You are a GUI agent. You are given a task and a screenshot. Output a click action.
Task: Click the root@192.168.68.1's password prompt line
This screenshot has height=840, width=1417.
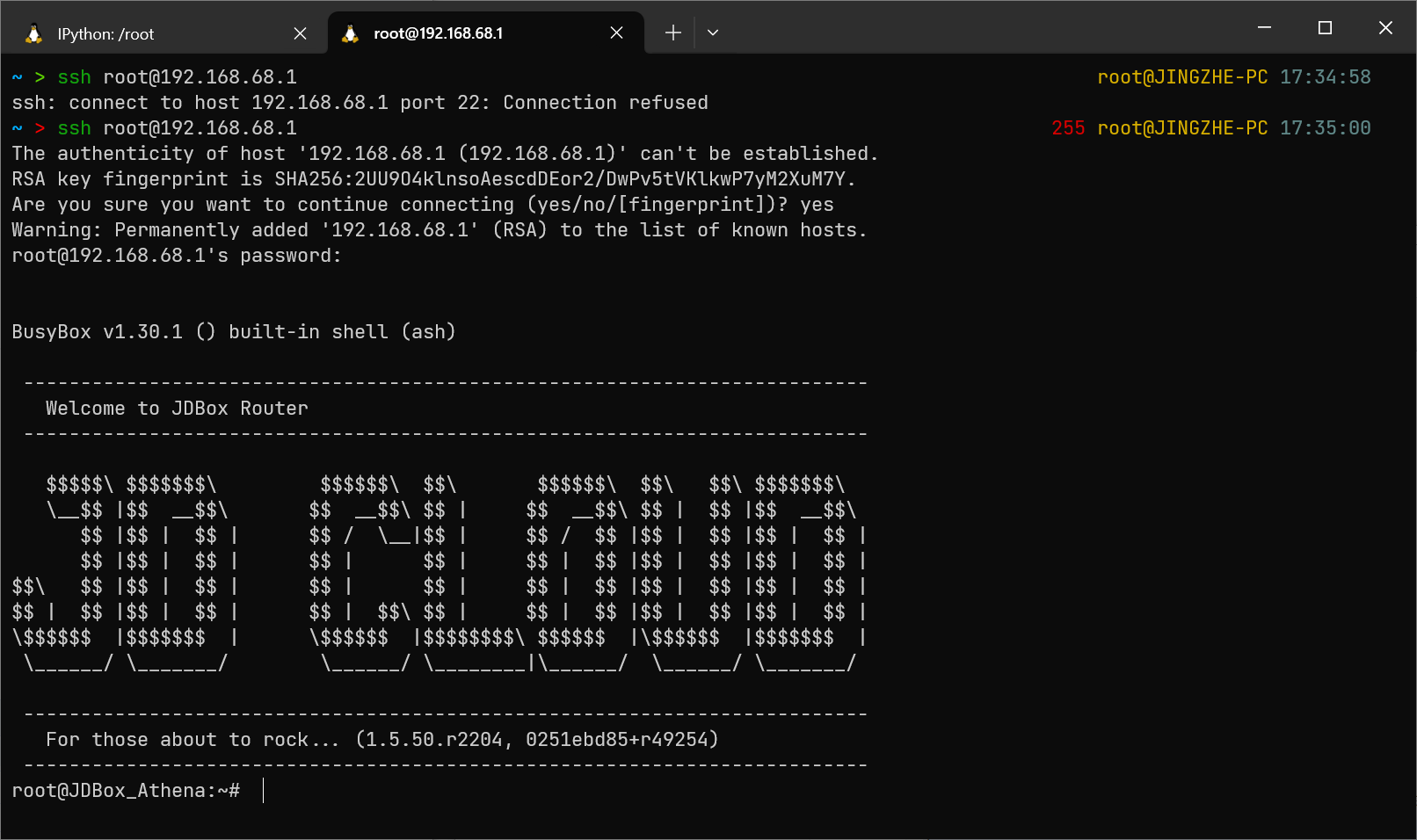pos(176,256)
